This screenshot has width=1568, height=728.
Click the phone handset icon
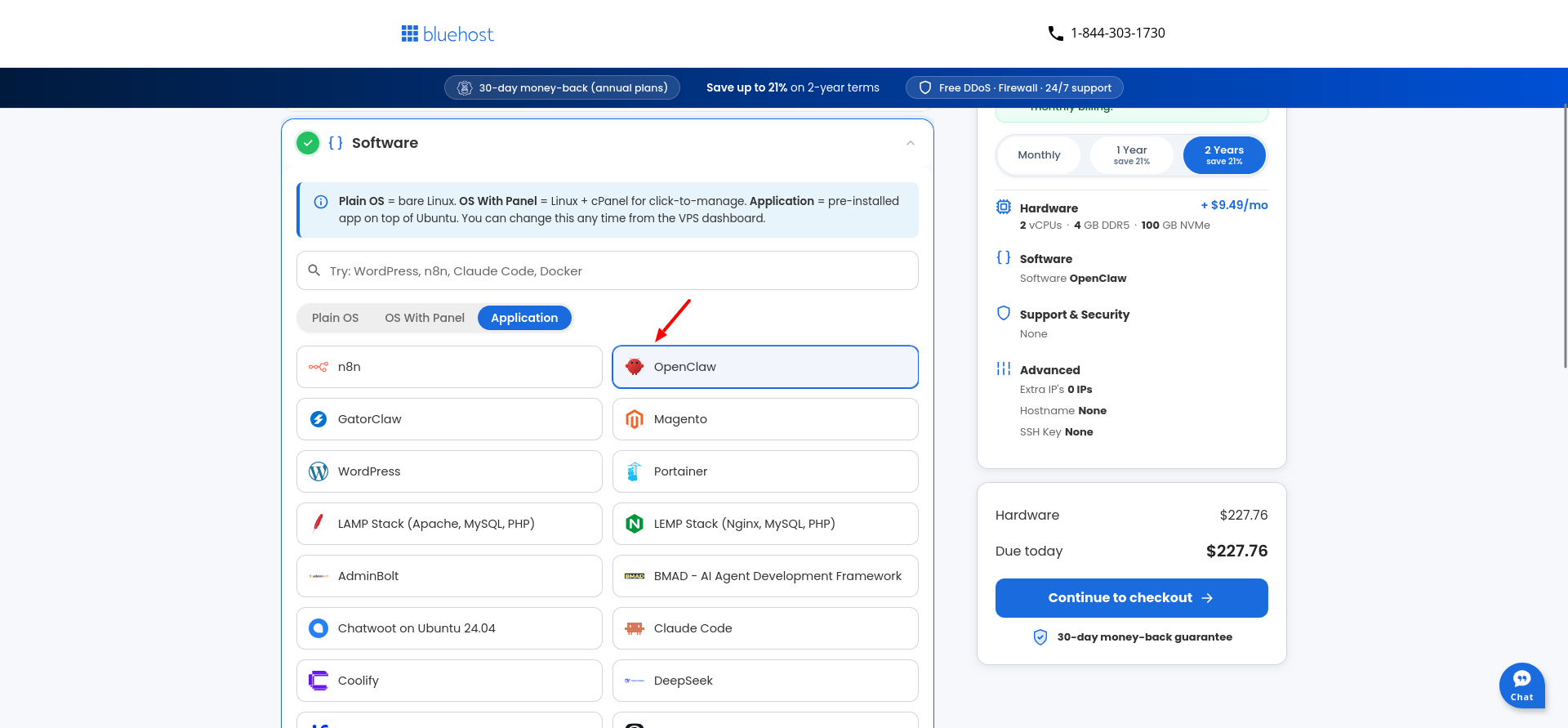[1055, 33]
